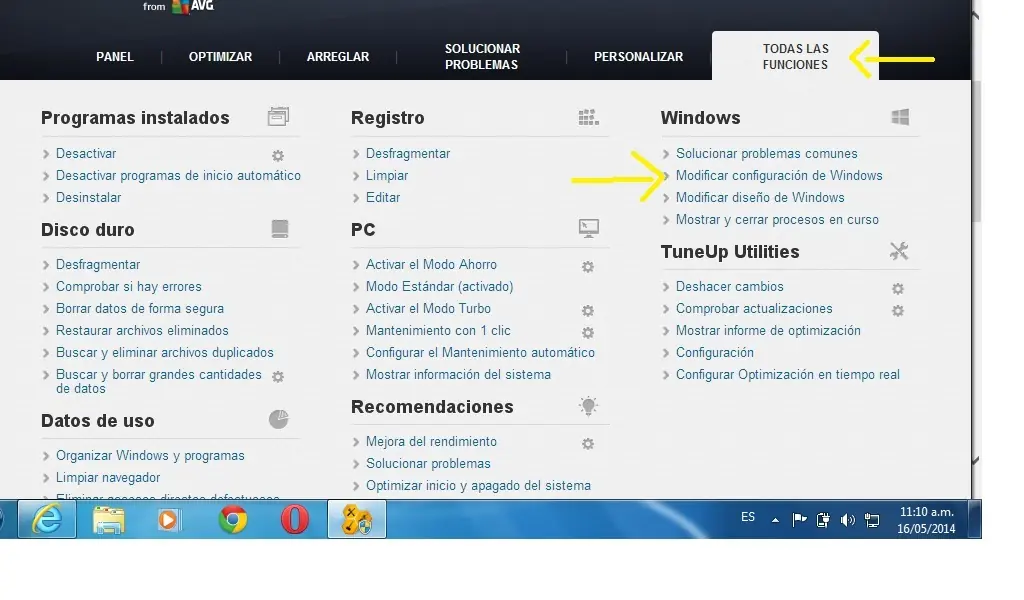Click Desactivar programas de inicio automático
1024x600 pixels.
tap(178, 175)
